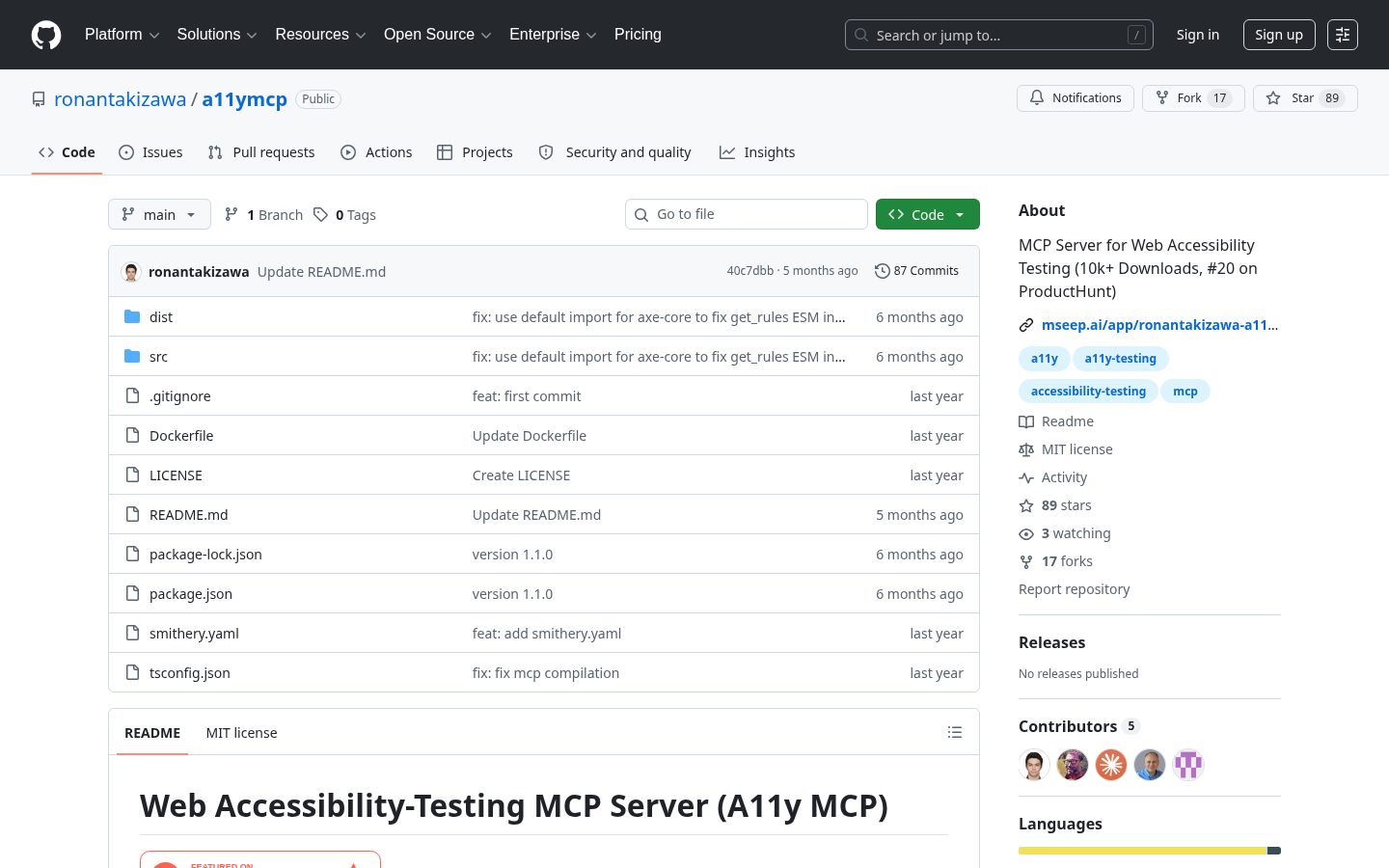Screen dimensions: 1389x868
Task: Click the Notifications bell button
Action: tap(1076, 98)
